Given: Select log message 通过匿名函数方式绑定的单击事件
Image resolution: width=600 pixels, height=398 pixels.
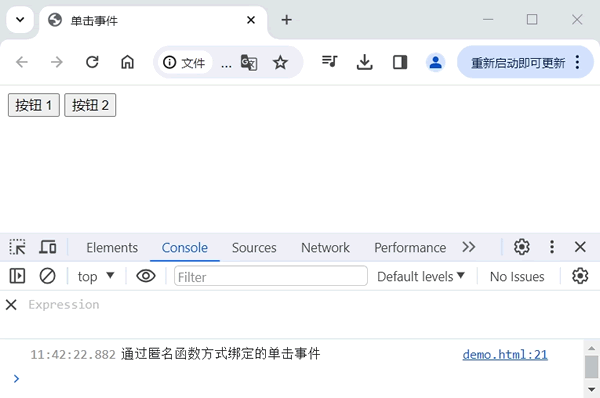Looking at the screenshot, I should tap(220, 354).
